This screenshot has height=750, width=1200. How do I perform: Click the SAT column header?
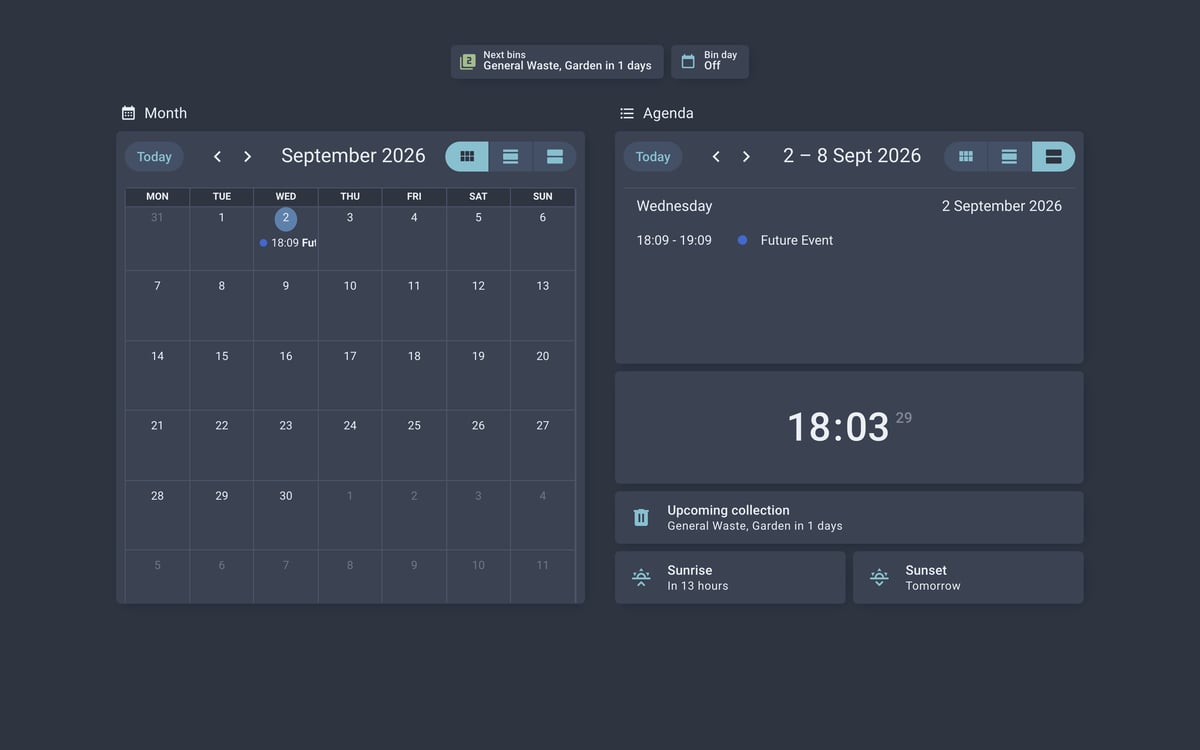coord(478,197)
